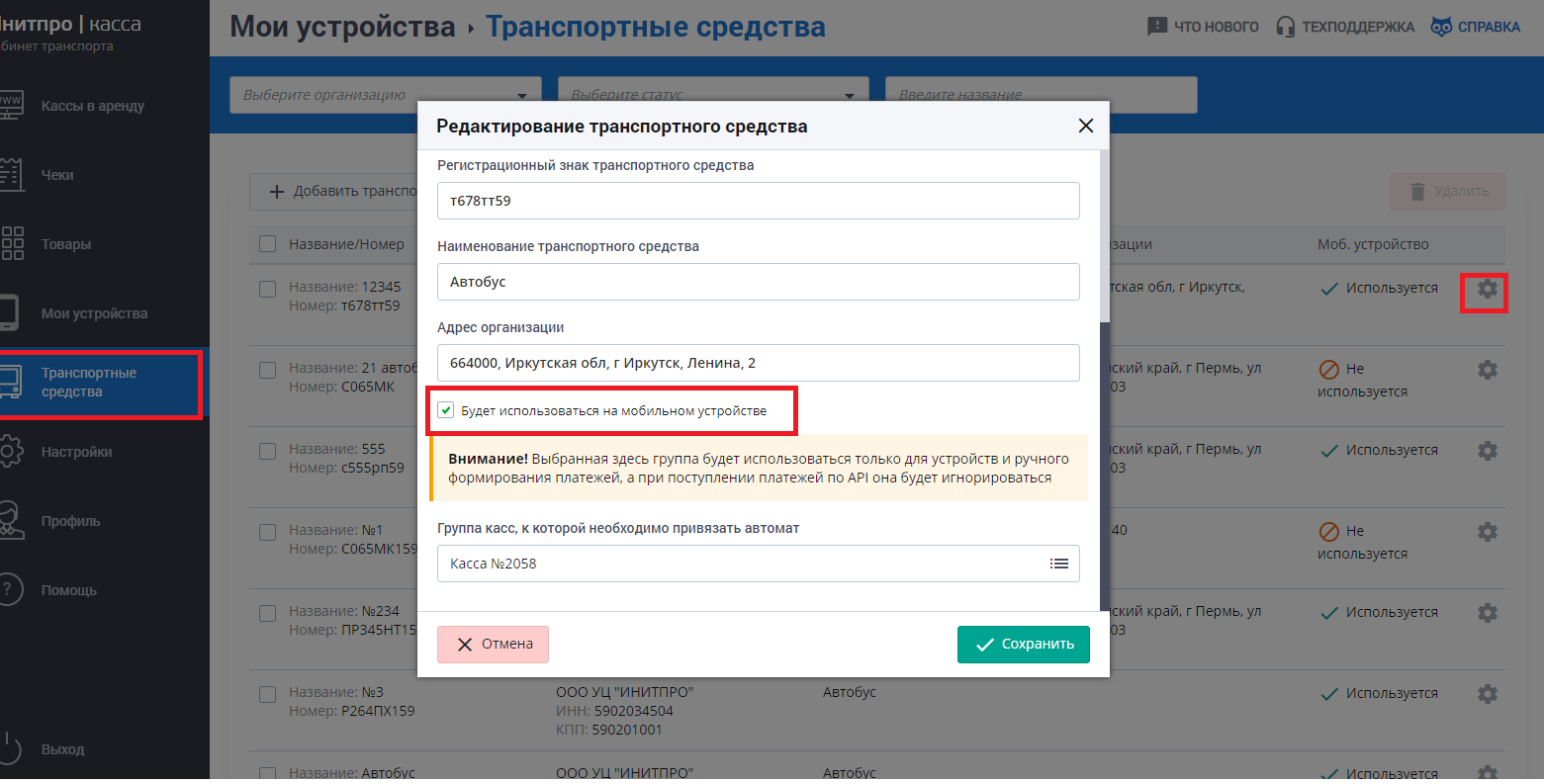Open Настройки sidebar menu item
Image resolution: width=1544 pixels, height=784 pixels.
point(76,452)
